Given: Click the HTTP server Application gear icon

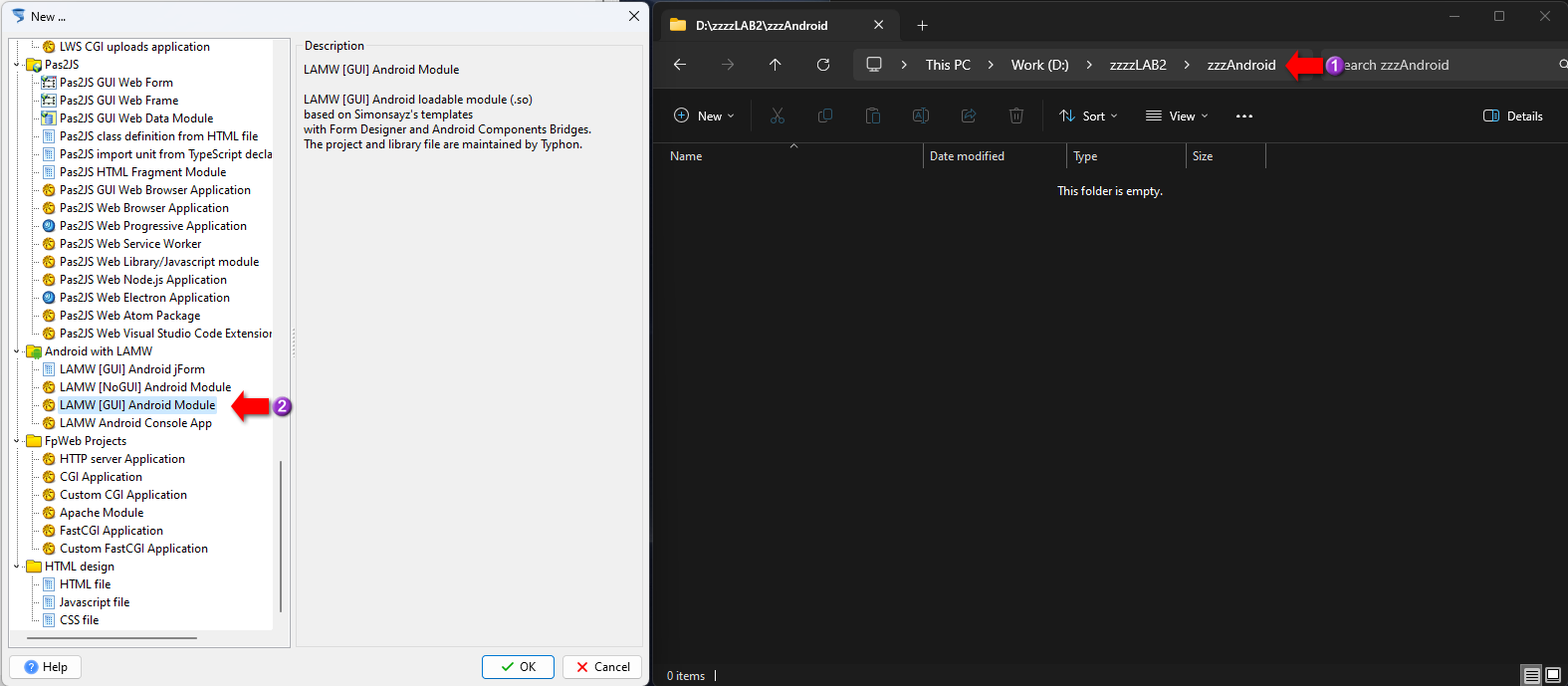Looking at the screenshot, I should tap(49, 459).
